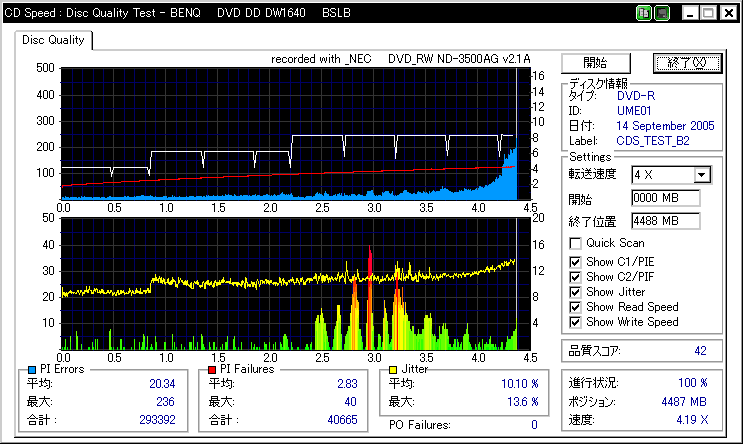Open the 転送速度 speed dropdown arrow
Image resolution: width=743 pixels, height=444 pixels.
coord(702,175)
